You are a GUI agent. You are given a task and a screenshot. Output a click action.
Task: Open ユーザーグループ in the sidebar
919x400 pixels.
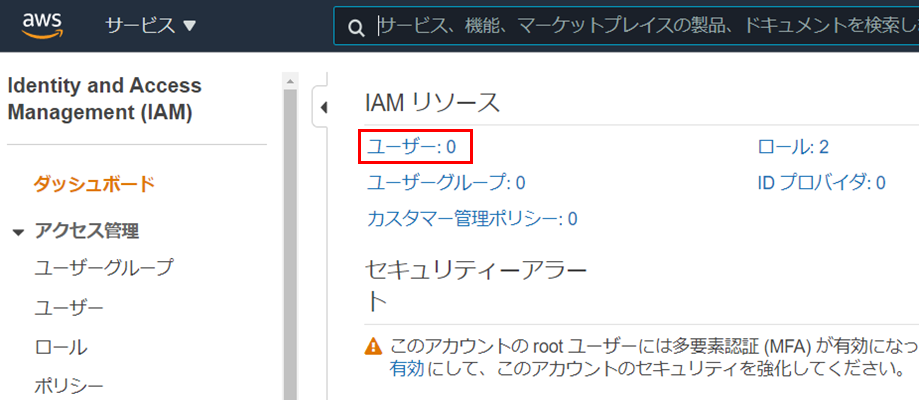click(x=104, y=267)
